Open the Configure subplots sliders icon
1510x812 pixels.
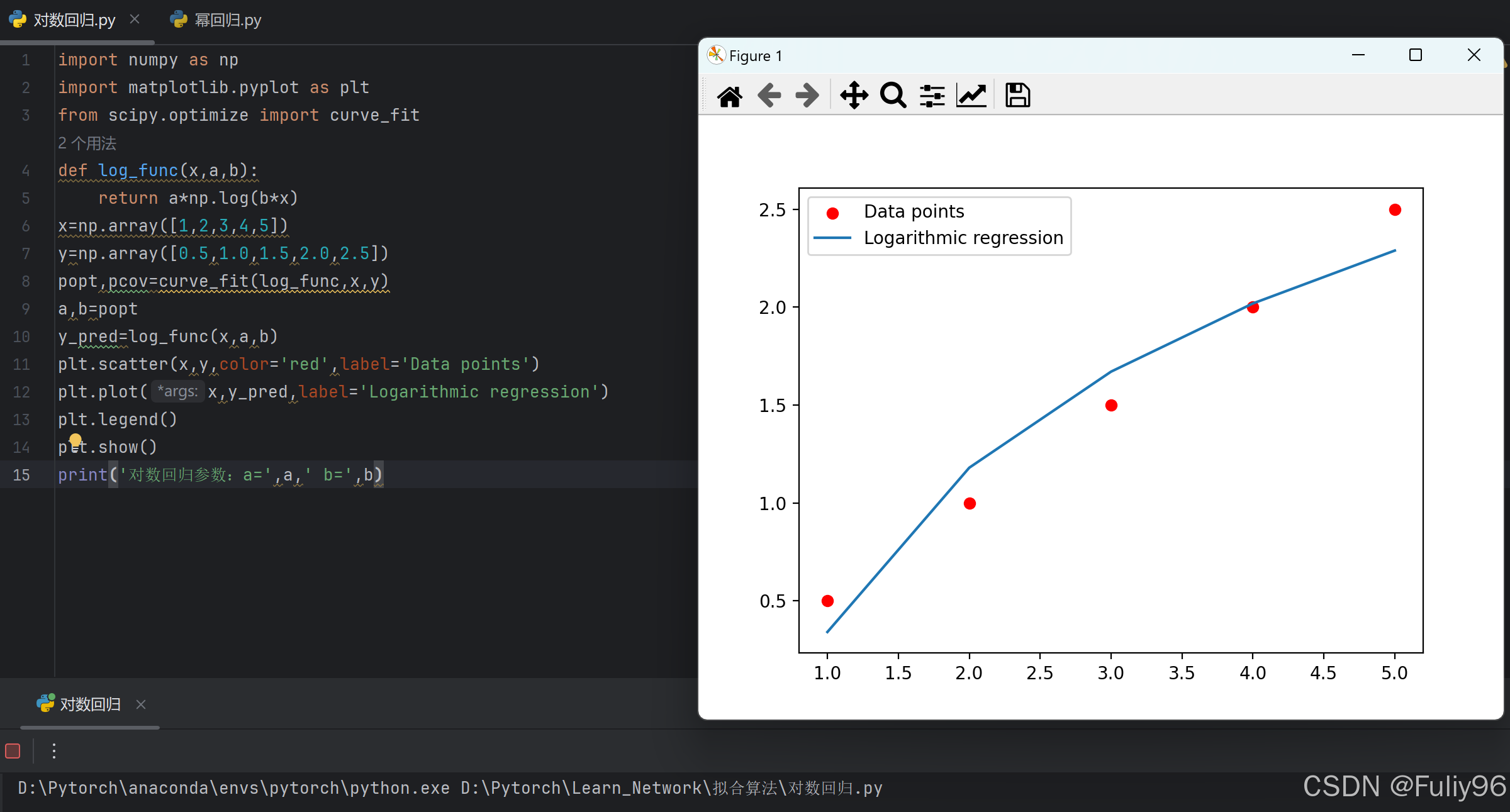(932, 96)
